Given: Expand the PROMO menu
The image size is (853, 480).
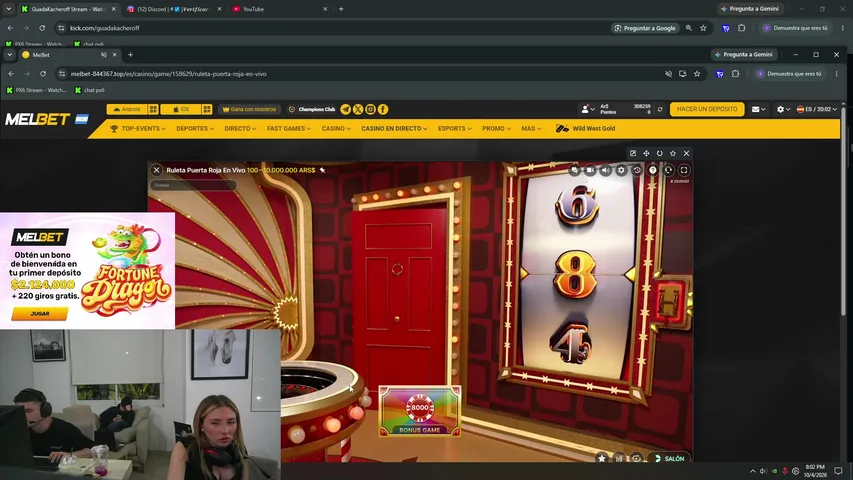Looking at the screenshot, I should tap(496, 128).
